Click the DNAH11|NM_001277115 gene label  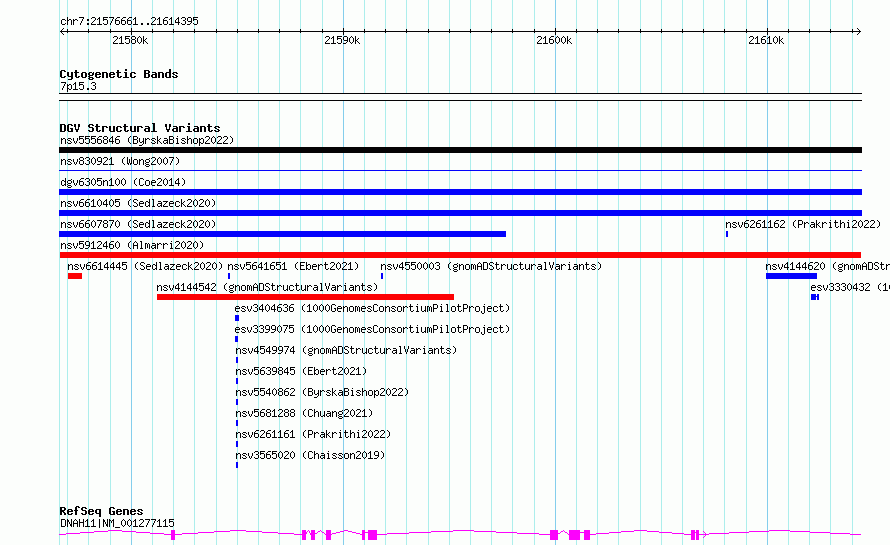tap(117, 523)
